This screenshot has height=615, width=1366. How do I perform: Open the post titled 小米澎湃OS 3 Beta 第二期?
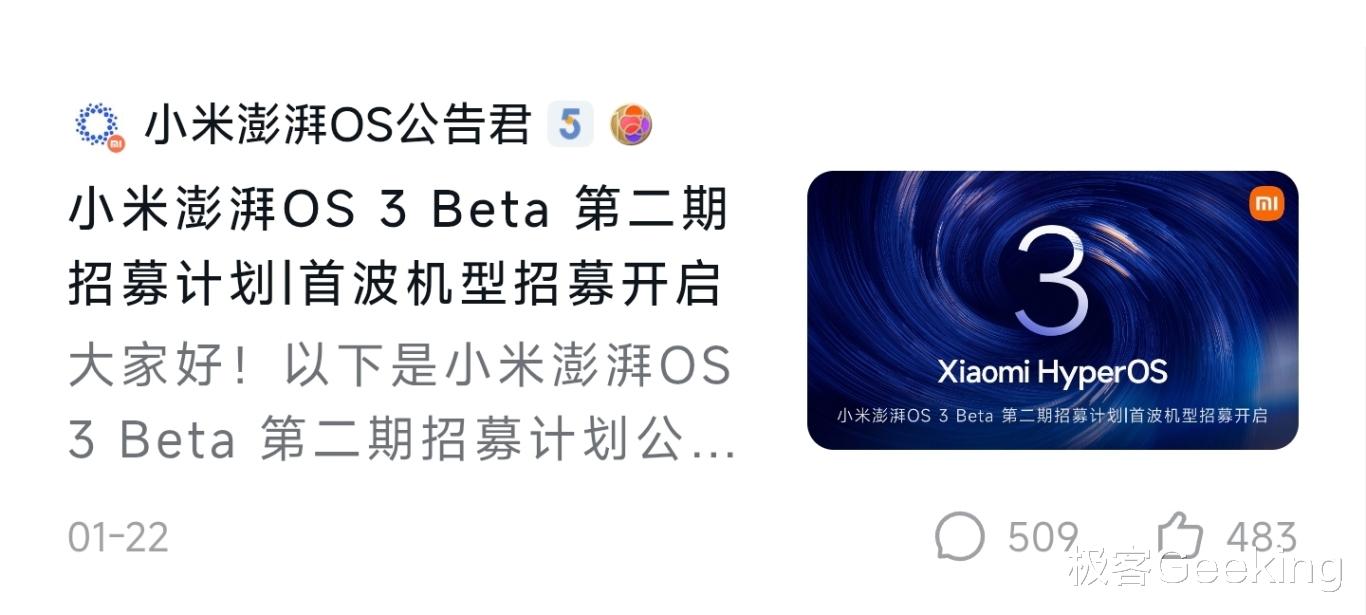(399, 209)
